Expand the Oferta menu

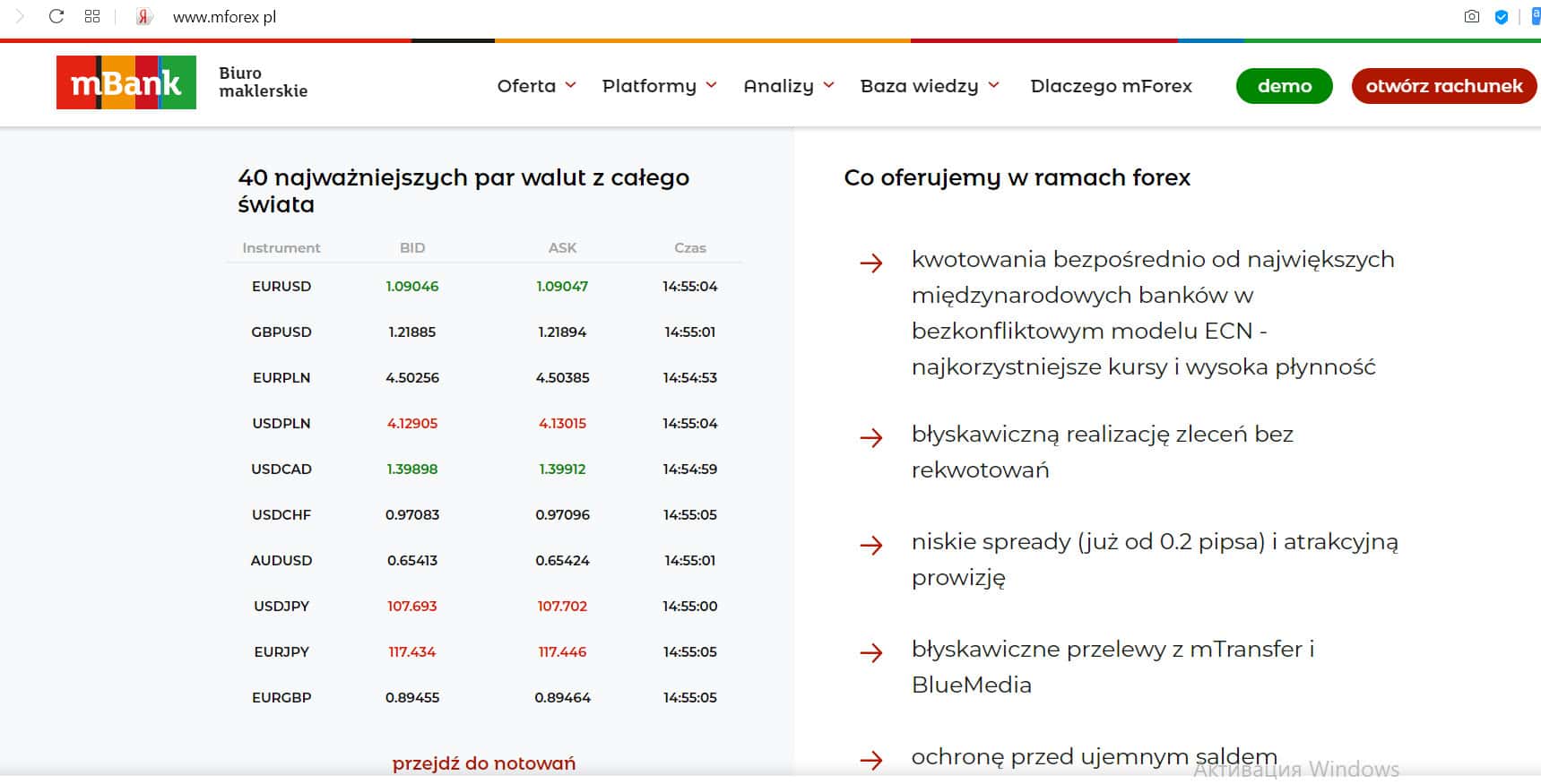click(536, 86)
